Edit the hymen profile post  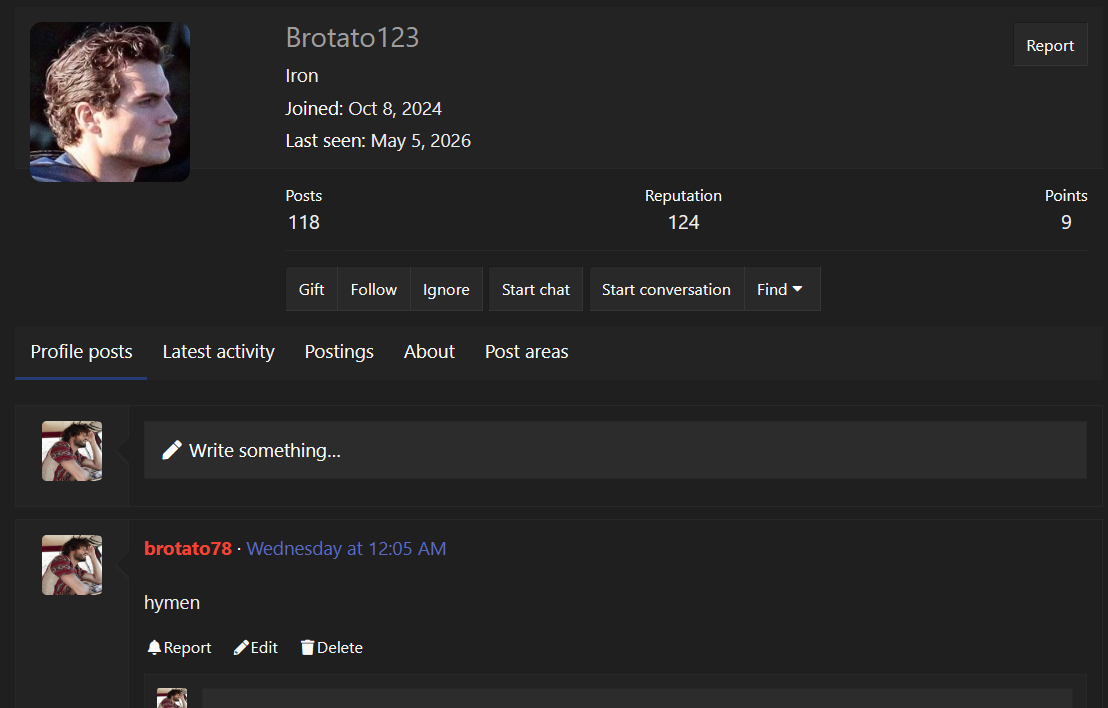256,647
